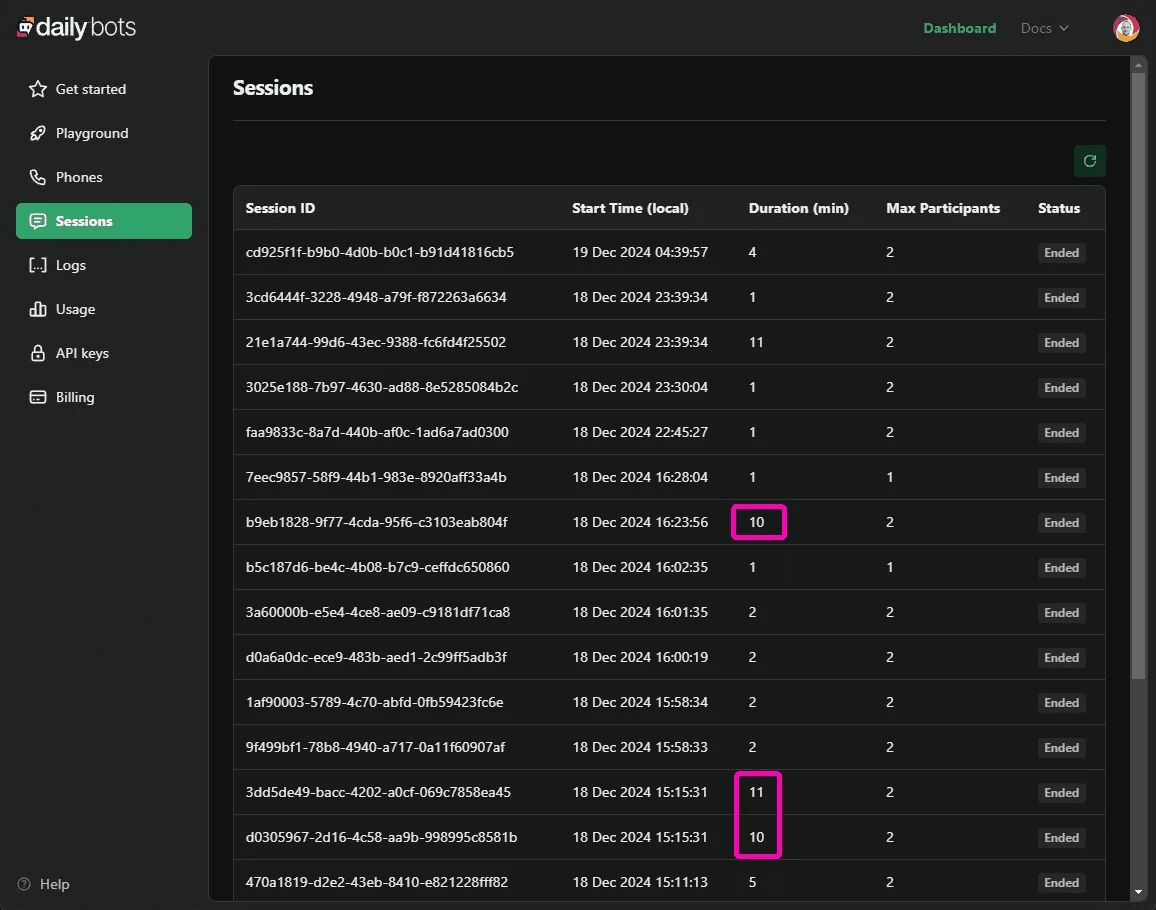Open session cd925f1f-b9b0-4d0b-b0c1-b91d41816cb5

tap(379, 252)
